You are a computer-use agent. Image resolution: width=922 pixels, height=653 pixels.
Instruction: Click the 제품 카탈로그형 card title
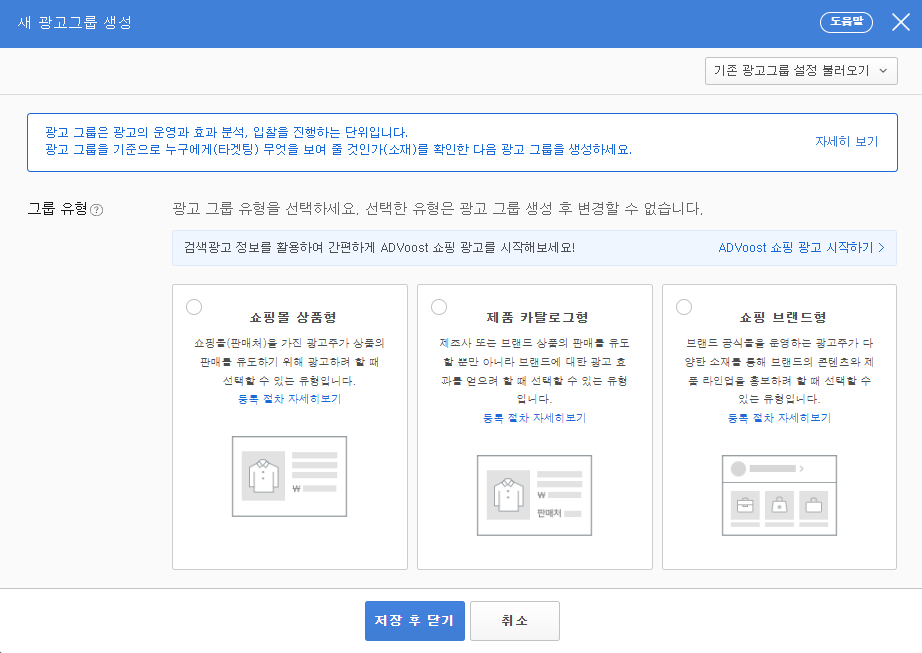537,317
